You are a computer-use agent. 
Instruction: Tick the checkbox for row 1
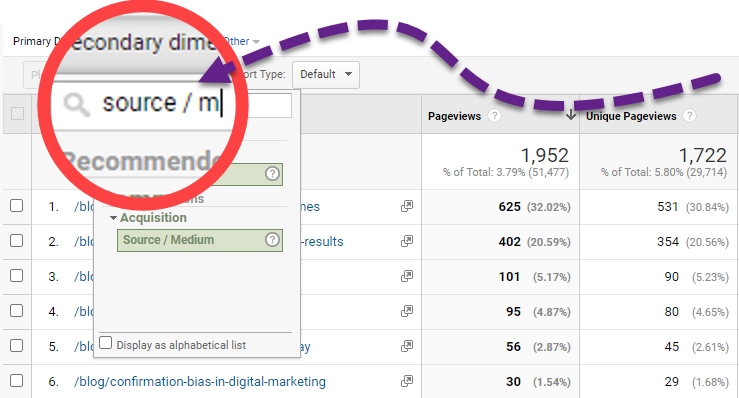point(16,206)
